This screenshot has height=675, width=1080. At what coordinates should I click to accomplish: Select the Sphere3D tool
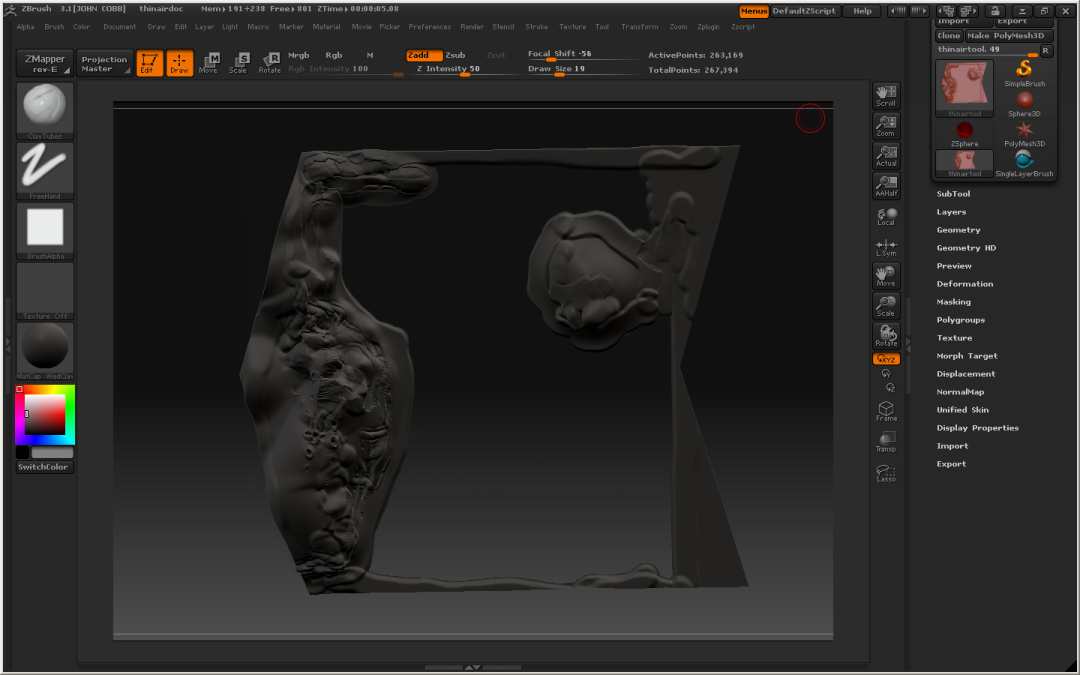(1024, 103)
